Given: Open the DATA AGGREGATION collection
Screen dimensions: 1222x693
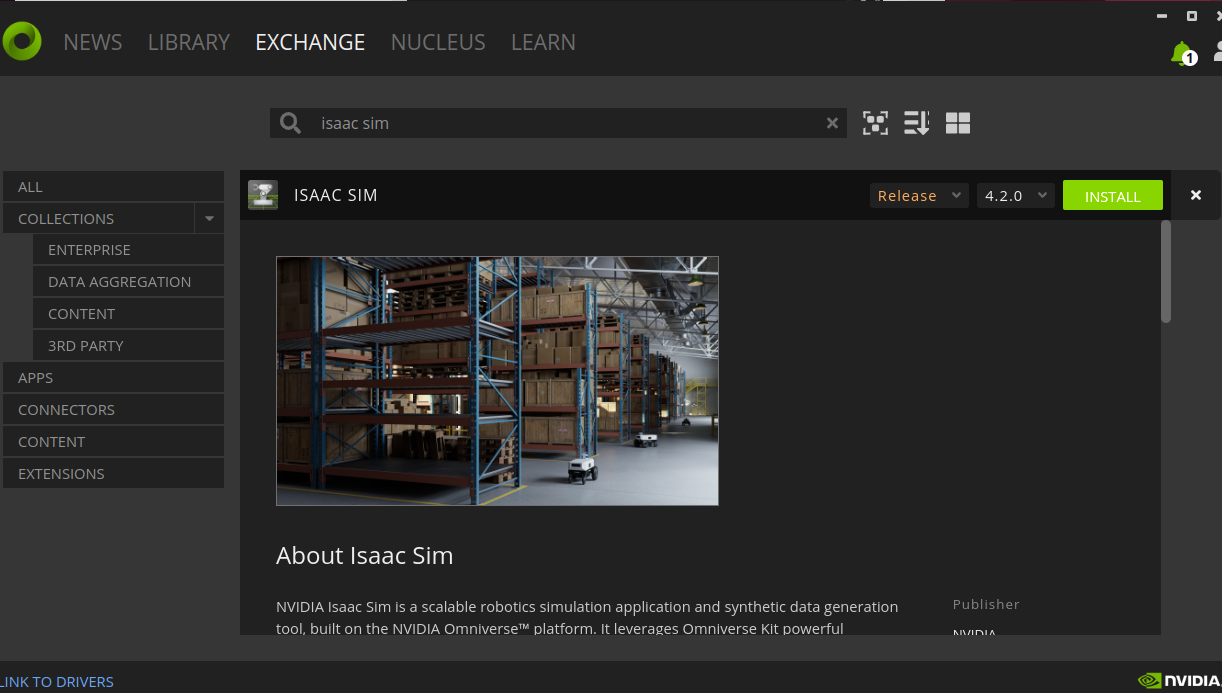Looking at the screenshot, I should 128,282.
